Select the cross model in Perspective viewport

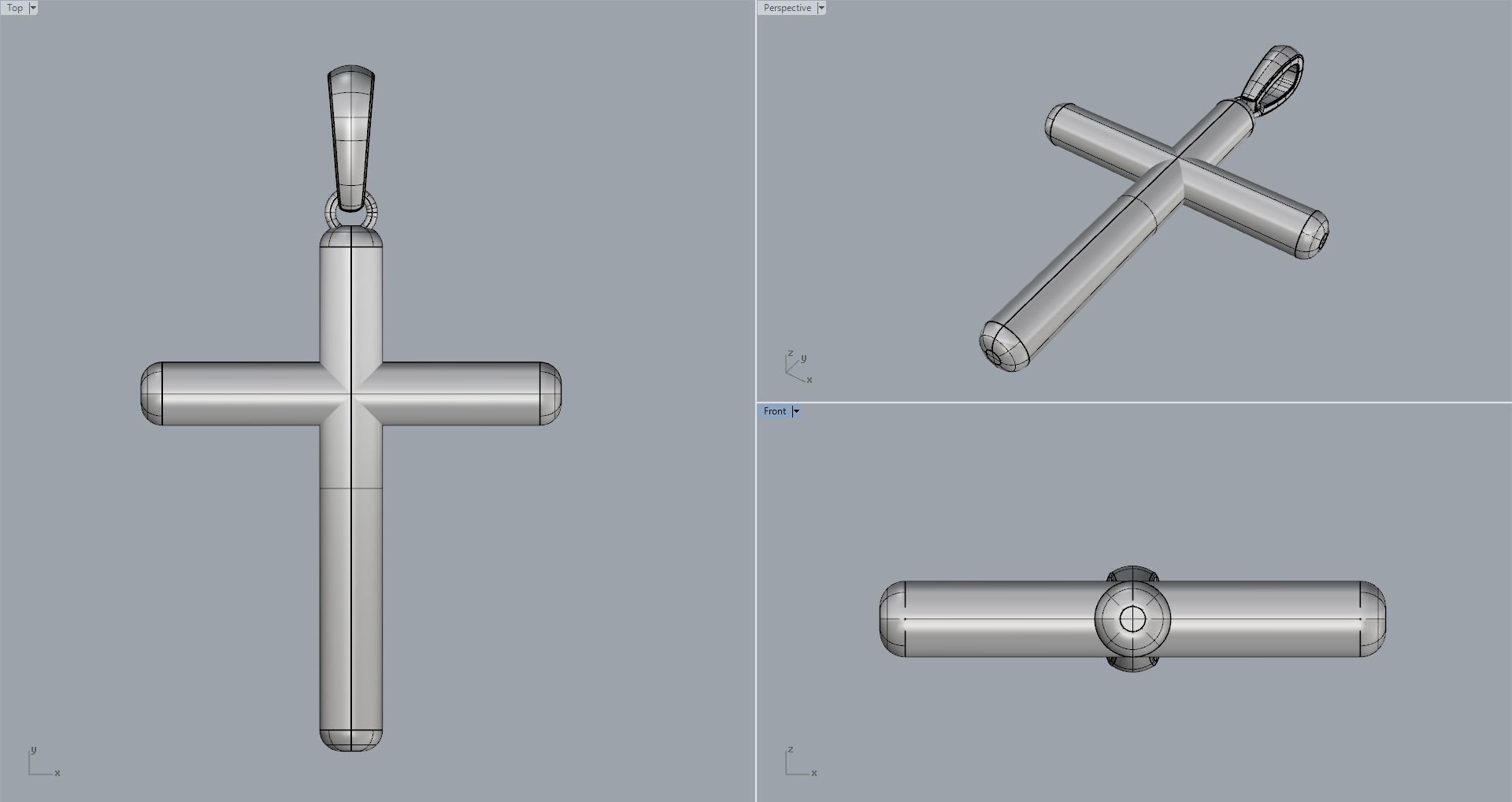(x=1154, y=209)
